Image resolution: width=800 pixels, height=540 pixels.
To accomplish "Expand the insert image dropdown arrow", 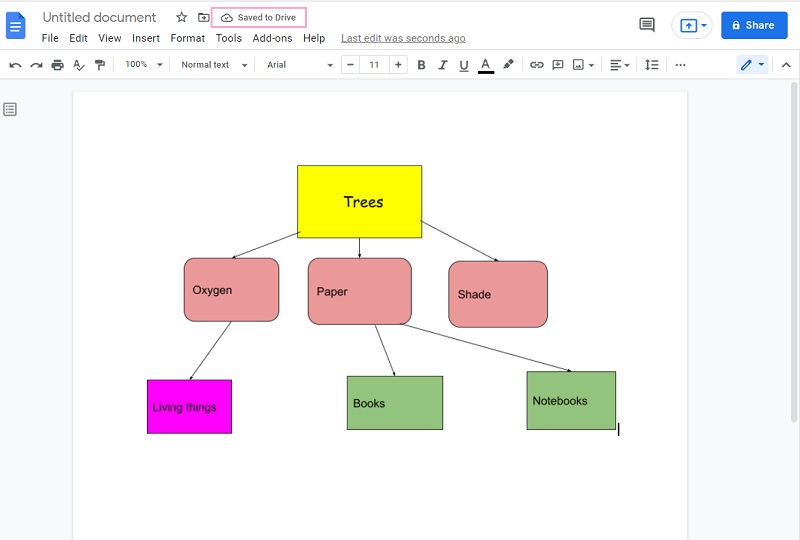I will [591, 65].
